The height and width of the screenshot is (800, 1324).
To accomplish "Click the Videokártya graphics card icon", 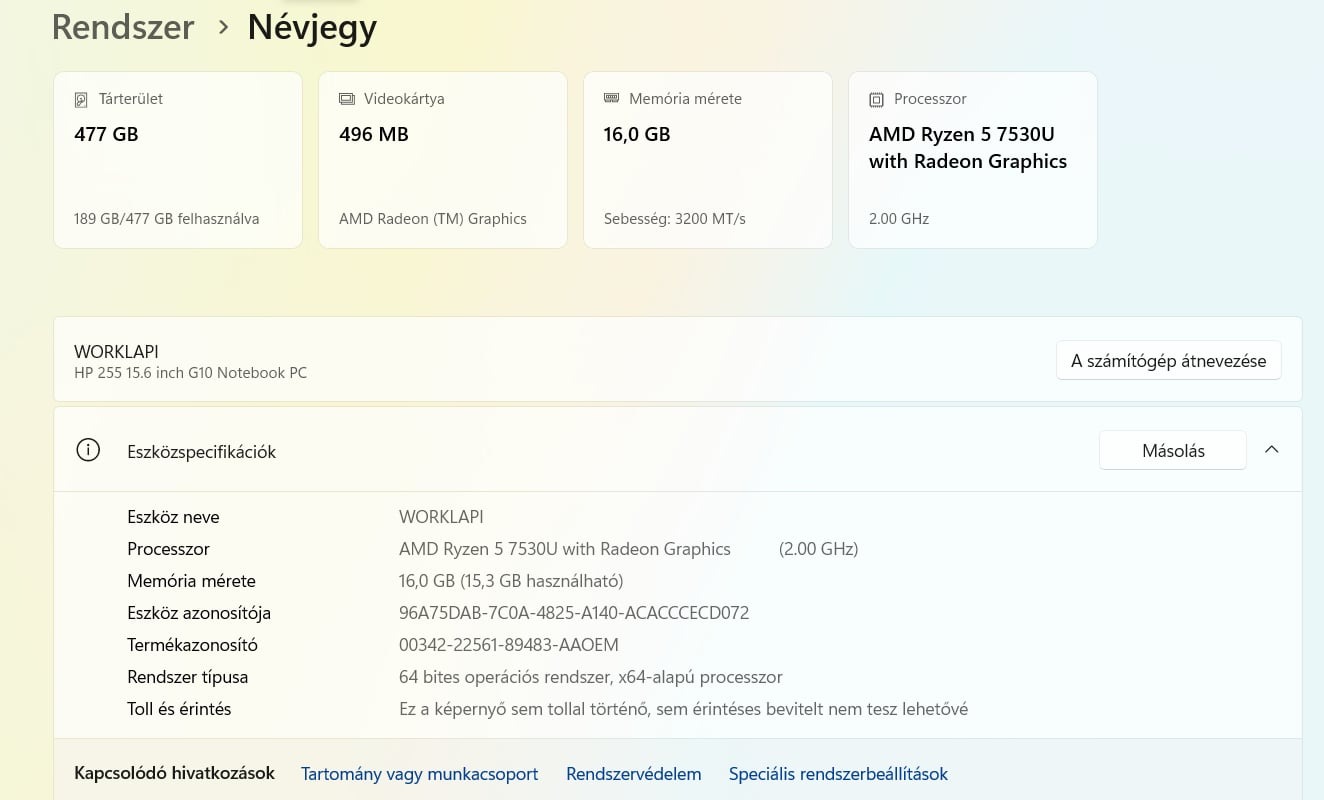I will coord(347,99).
